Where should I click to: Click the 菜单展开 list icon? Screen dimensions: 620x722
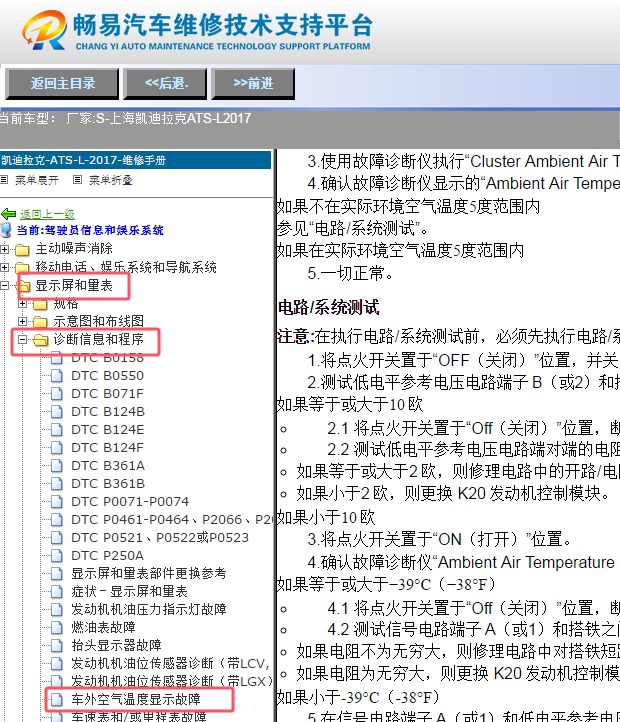[x=4, y=180]
